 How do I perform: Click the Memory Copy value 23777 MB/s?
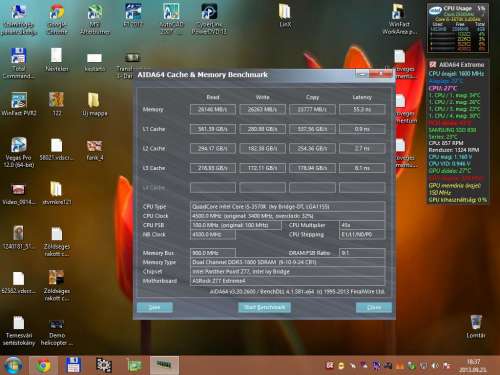[312, 109]
